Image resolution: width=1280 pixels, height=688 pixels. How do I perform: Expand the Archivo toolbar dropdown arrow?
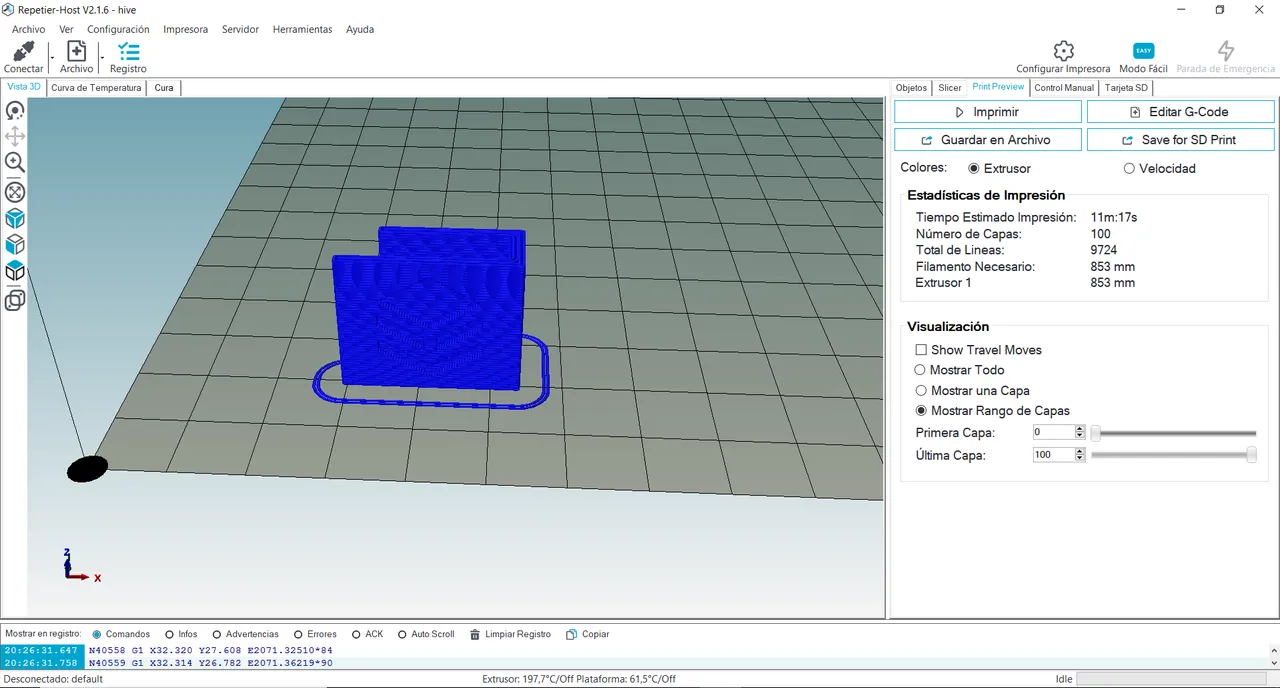pyautogui.click(x=102, y=57)
